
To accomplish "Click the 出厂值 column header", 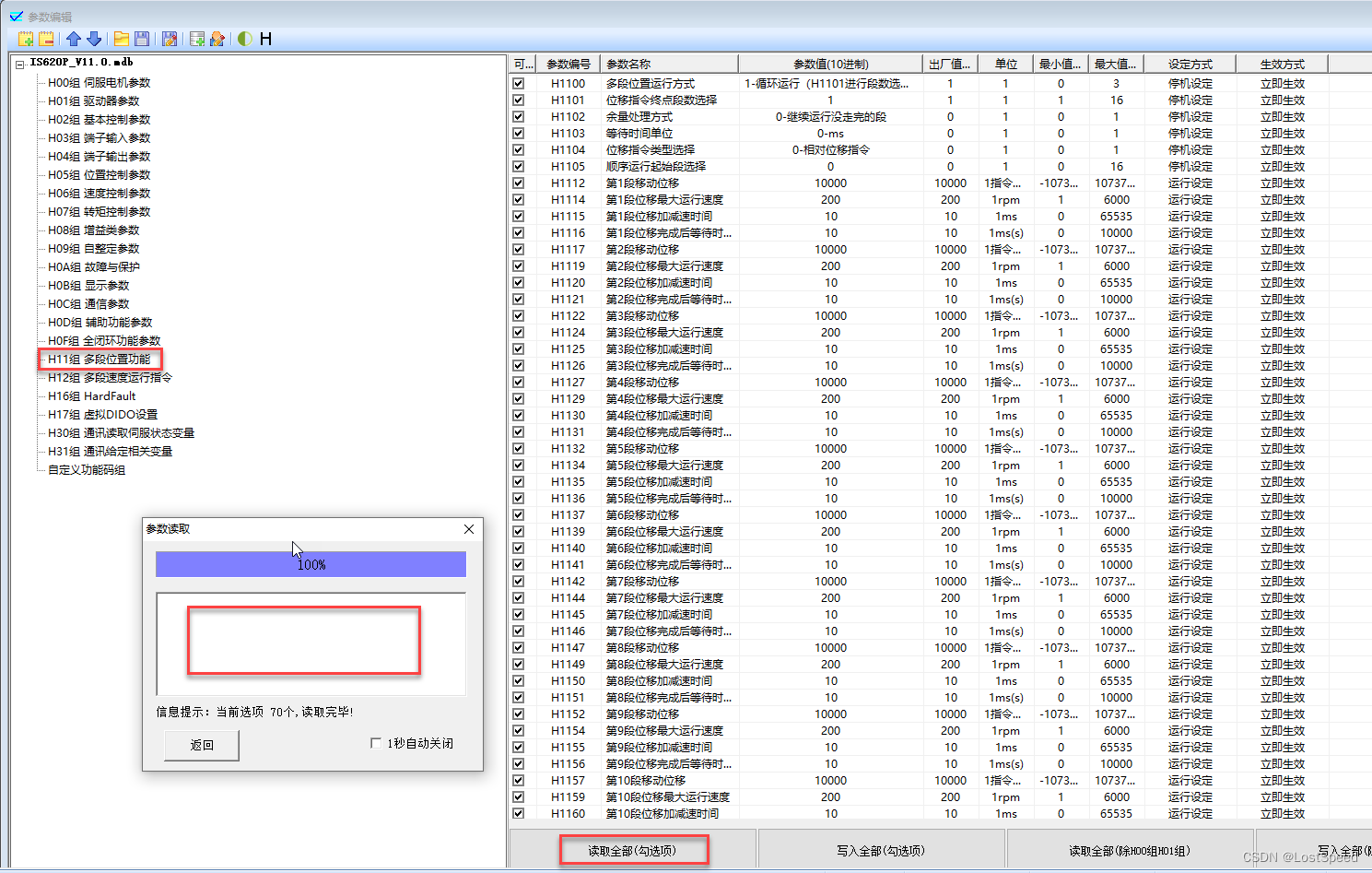I will tap(951, 65).
